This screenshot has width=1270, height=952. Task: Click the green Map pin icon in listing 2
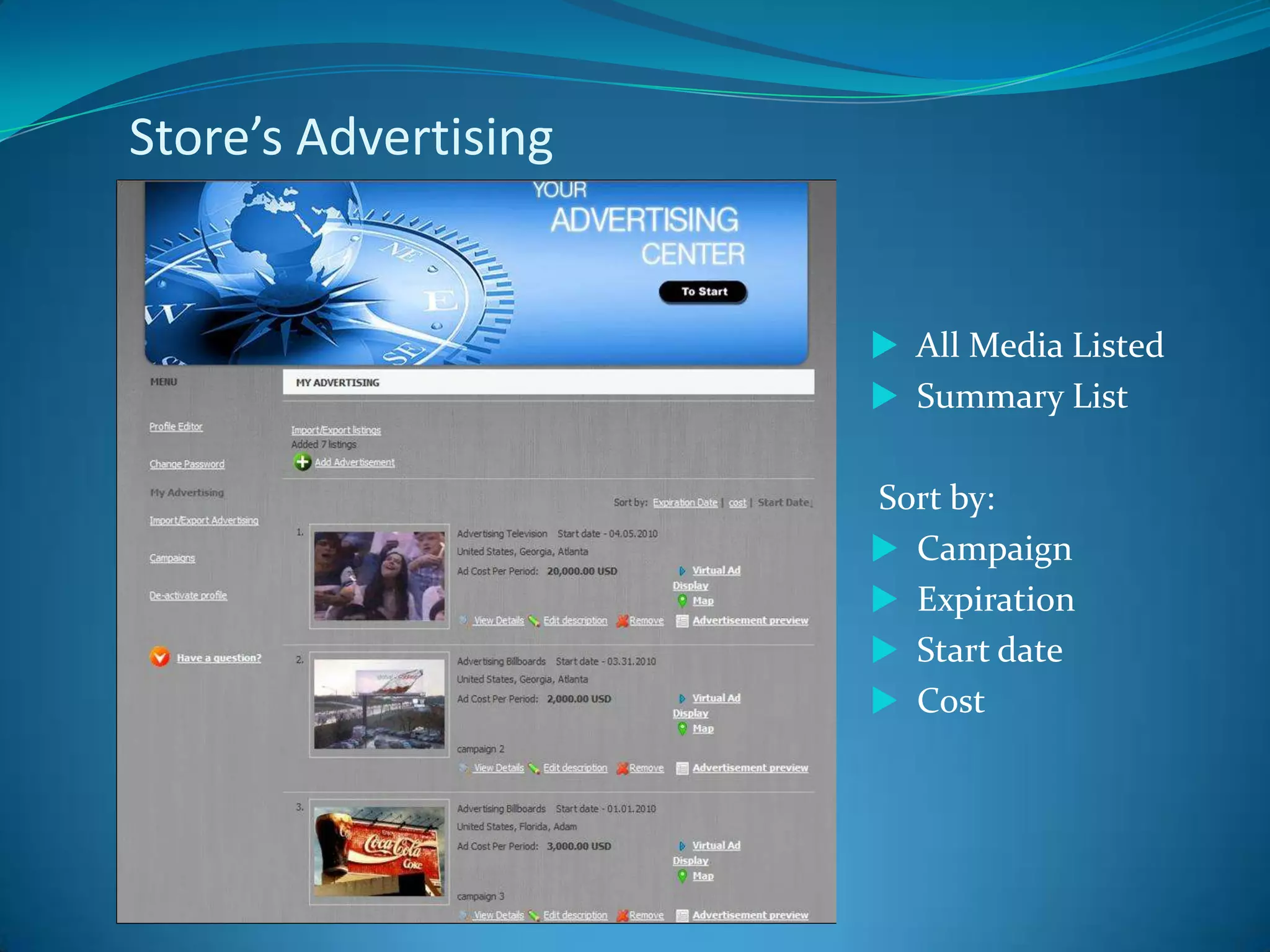pyautogui.click(x=682, y=728)
